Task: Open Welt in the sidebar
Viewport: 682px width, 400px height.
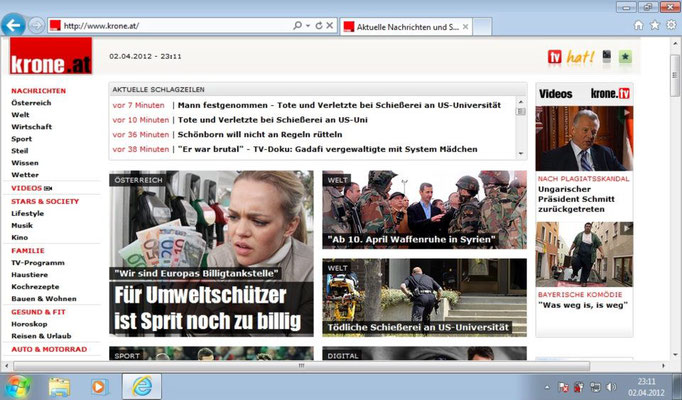Action: (20, 115)
